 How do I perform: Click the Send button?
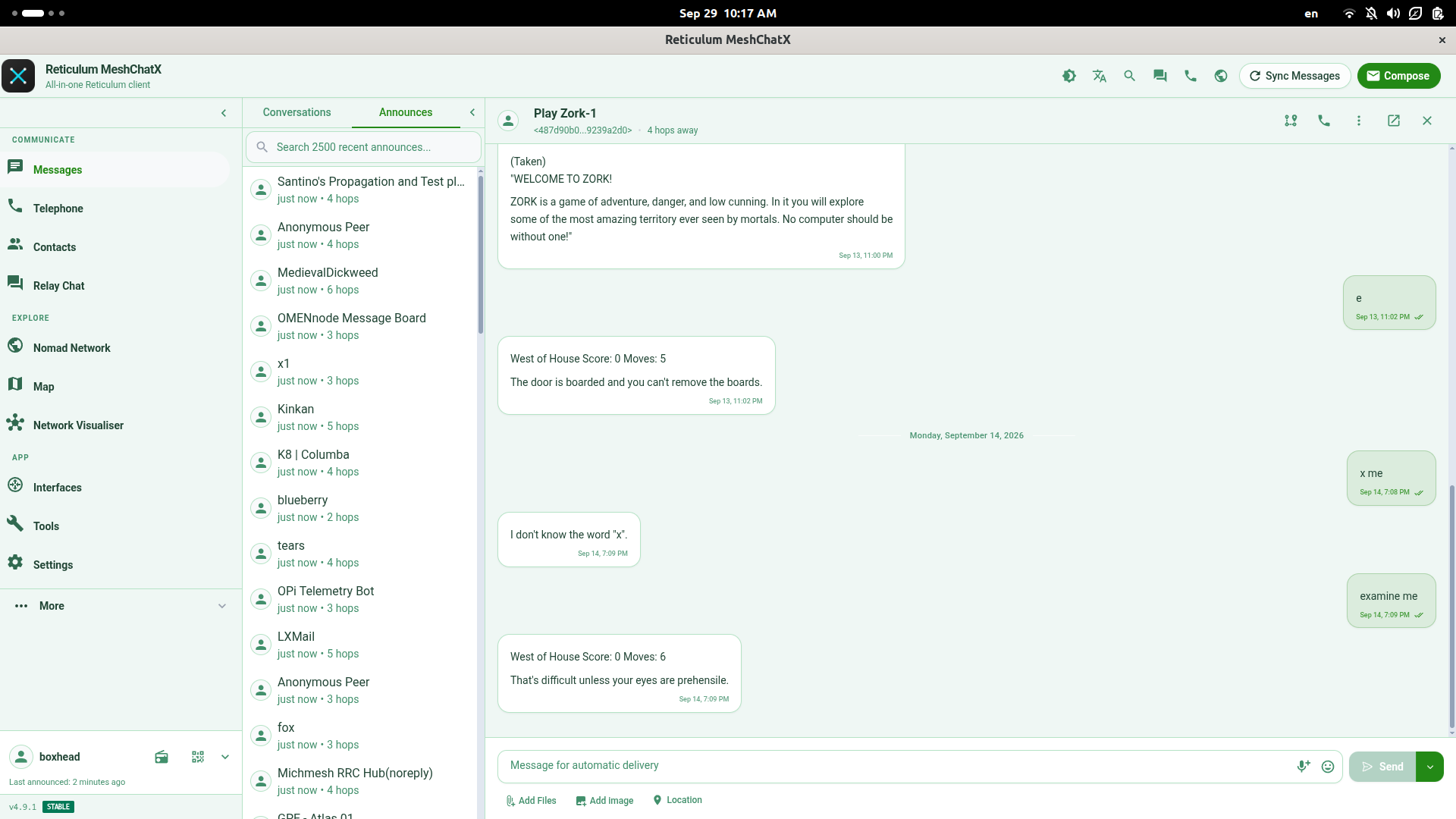coord(1382,767)
